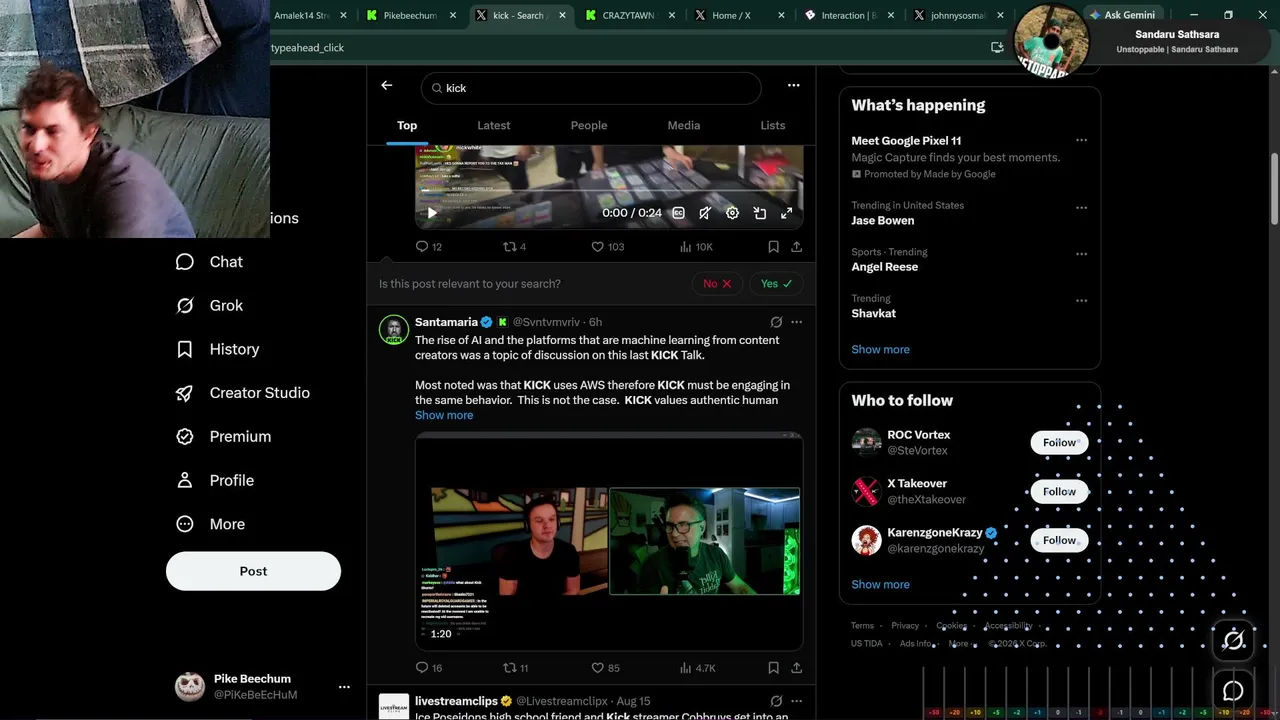This screenshot has height=720, width=1280.
Task: Switch to the Pikebeechum browser tab
Action: (411, 15)
